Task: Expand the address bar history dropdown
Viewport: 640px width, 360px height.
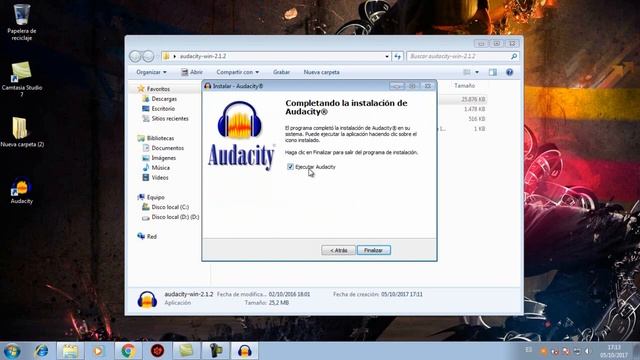Action: tap(387, 56)
